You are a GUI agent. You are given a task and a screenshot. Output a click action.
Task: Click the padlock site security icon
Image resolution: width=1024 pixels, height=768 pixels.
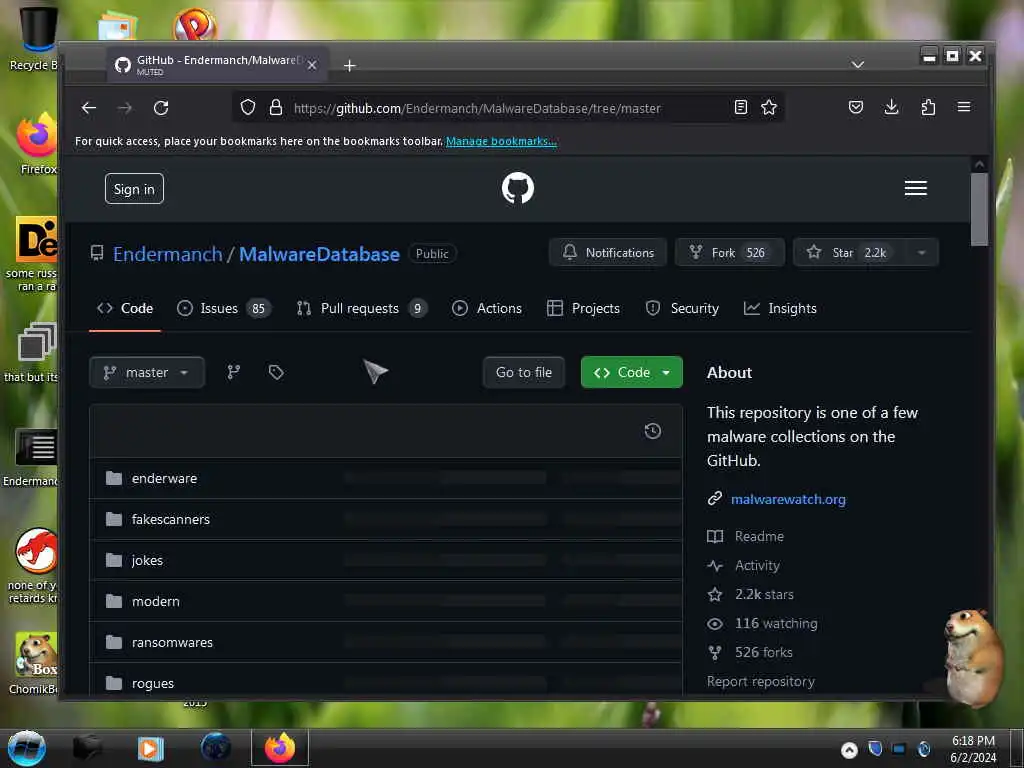pyautogui.click(x=276, y=107)
